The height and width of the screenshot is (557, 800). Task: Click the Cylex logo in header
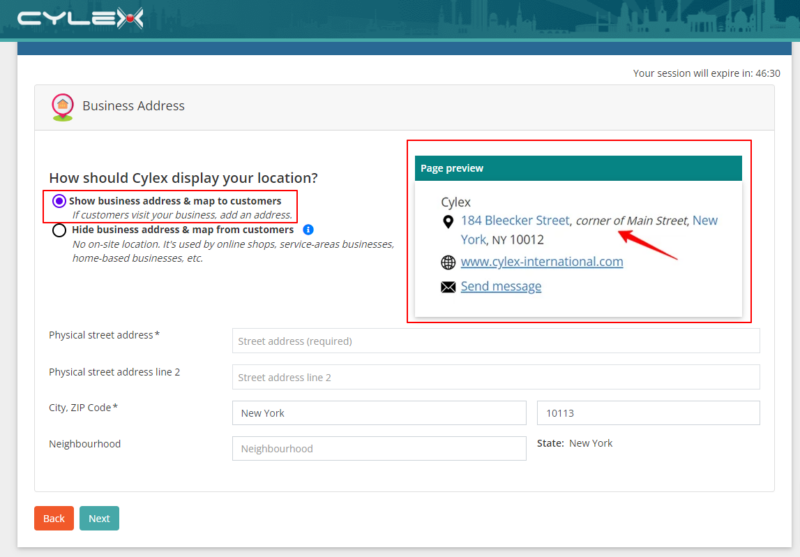coord(80,19)
